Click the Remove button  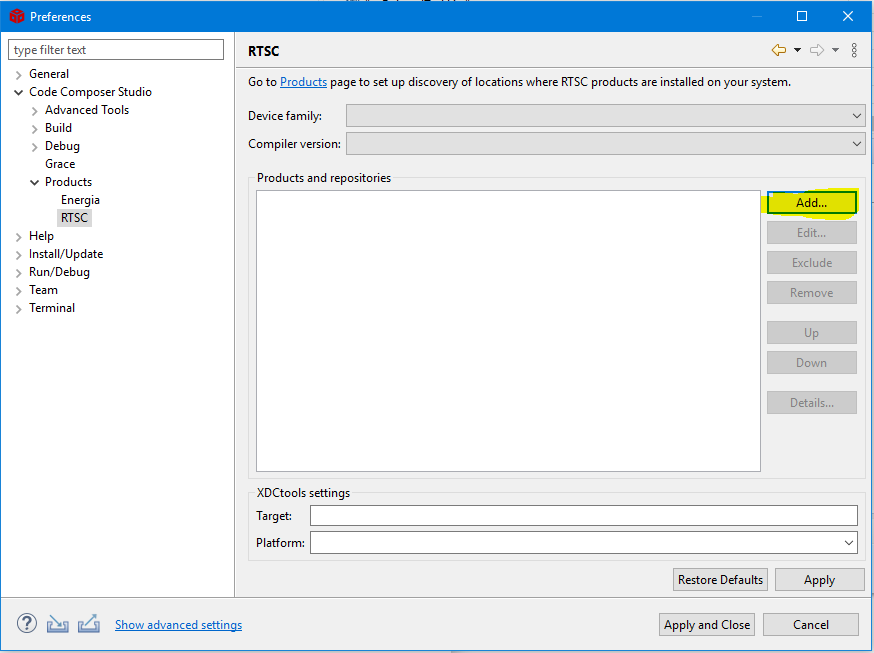[x=812, y=293]
